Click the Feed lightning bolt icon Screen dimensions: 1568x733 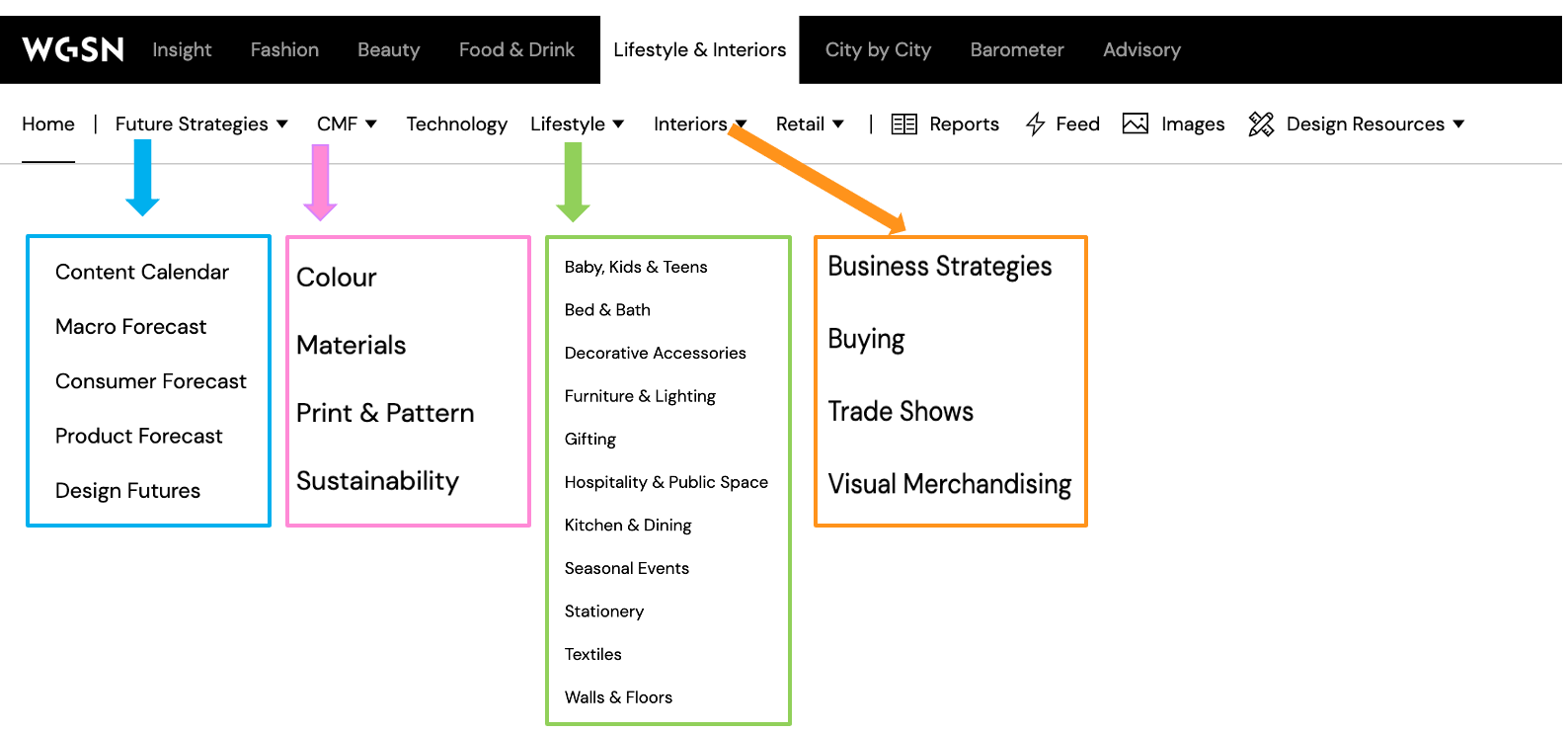pyautogui.click(x=1035, y=123)
